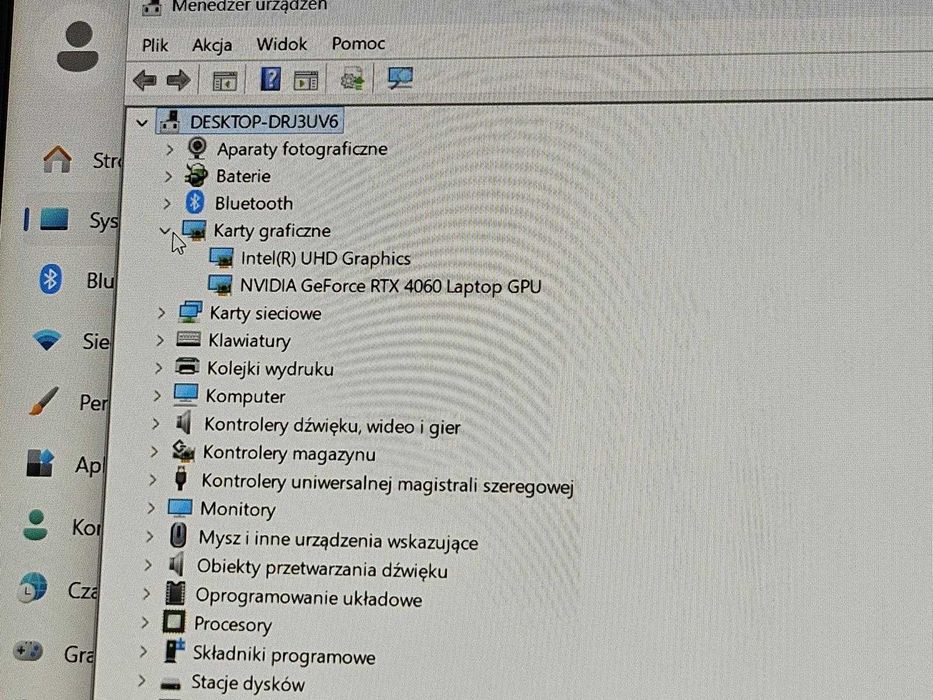This screenshot has width=933, height=700.
Task: Open Personalization paintbrush in Settings sidebar
Action: pos(44,401)
